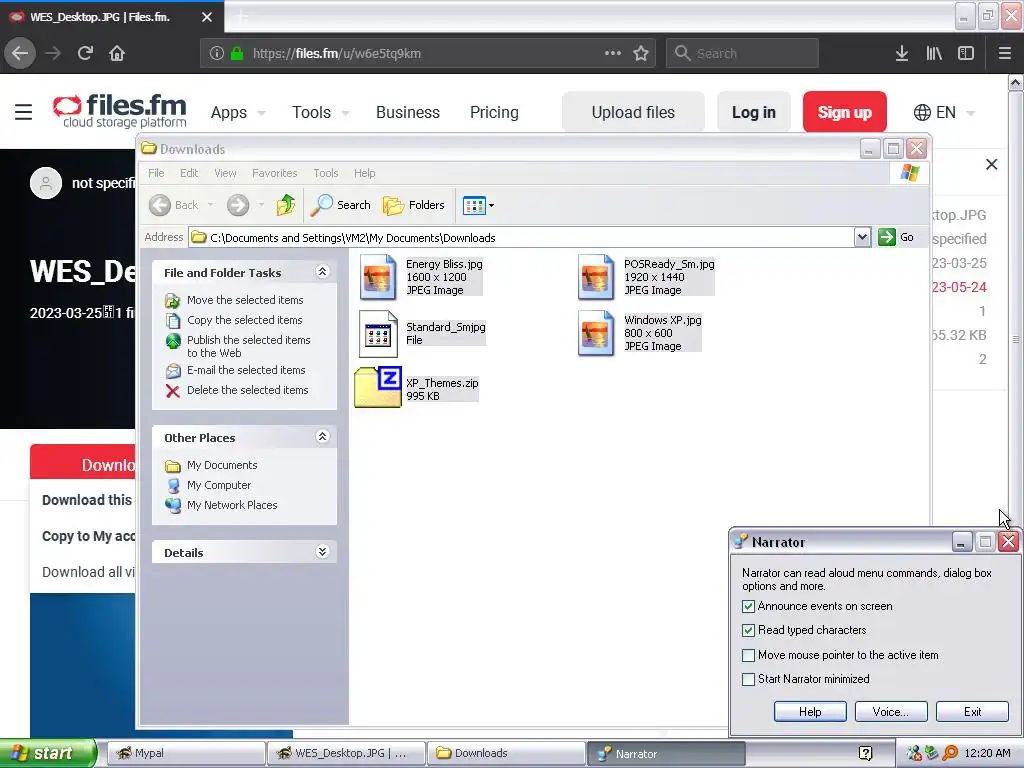This screenshot has width=1024, height=768.
Task: Click magnifier icon in system tray
Action: [950, 754]
